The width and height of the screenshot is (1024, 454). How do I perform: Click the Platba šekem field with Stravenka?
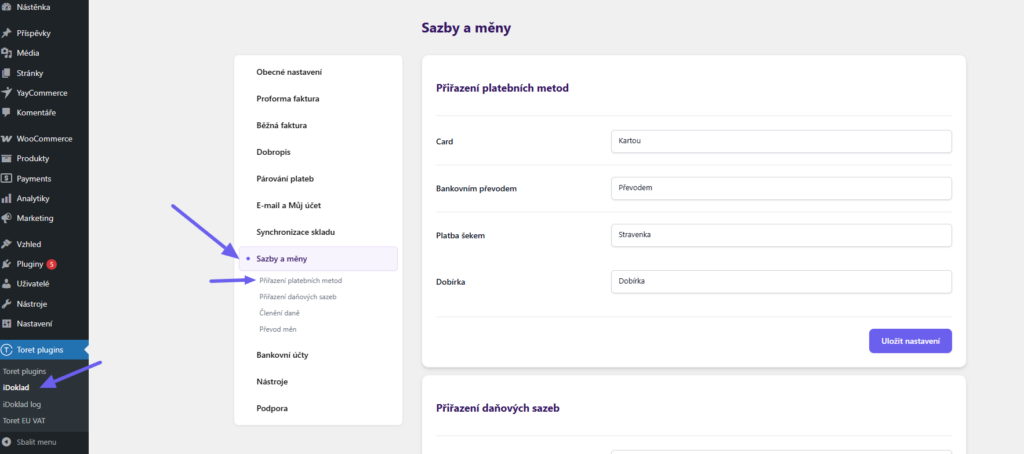[781, 235]
